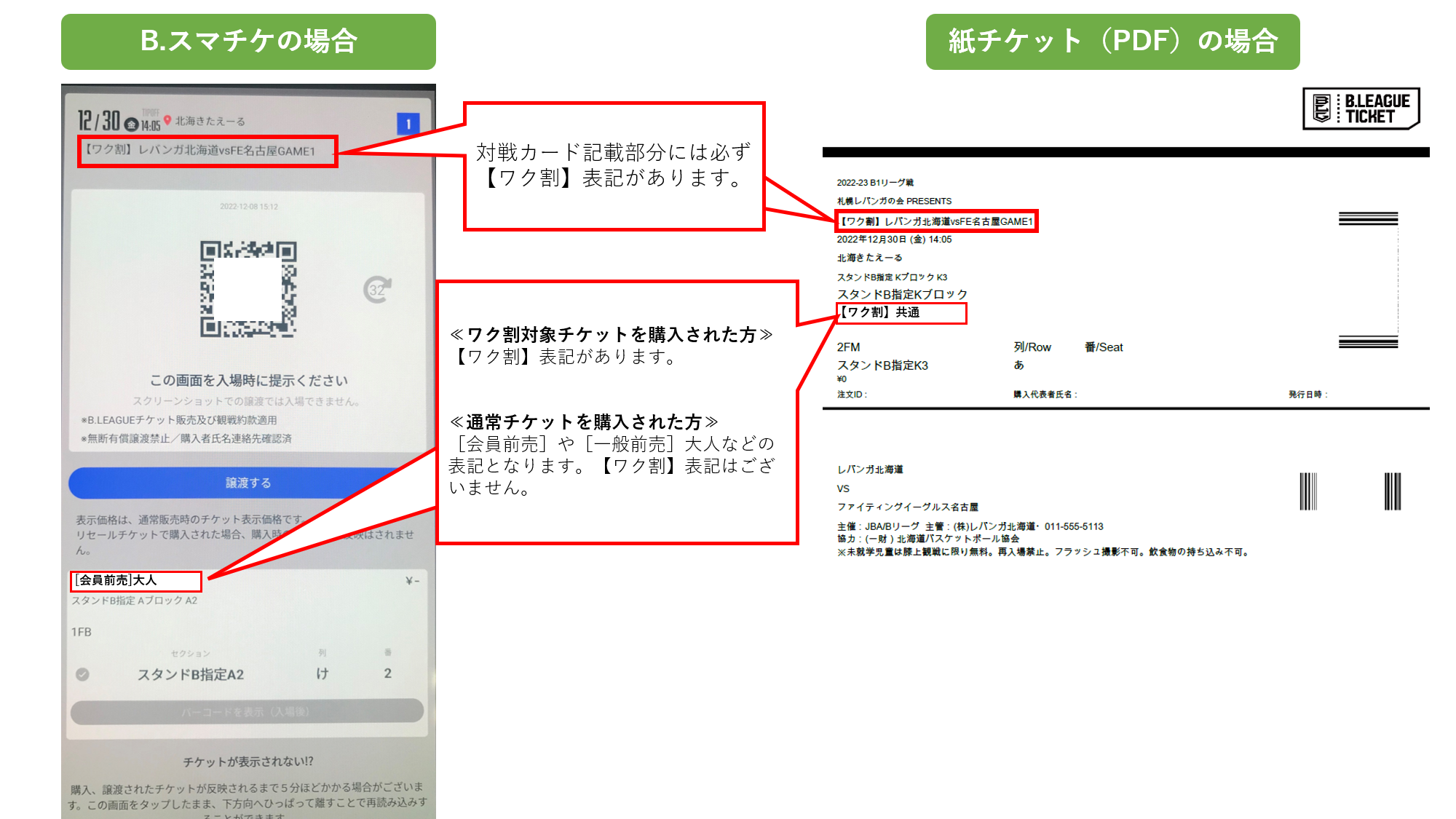
Task: Click the 12/30 date on the smartphone ticket
Action: 99,121
